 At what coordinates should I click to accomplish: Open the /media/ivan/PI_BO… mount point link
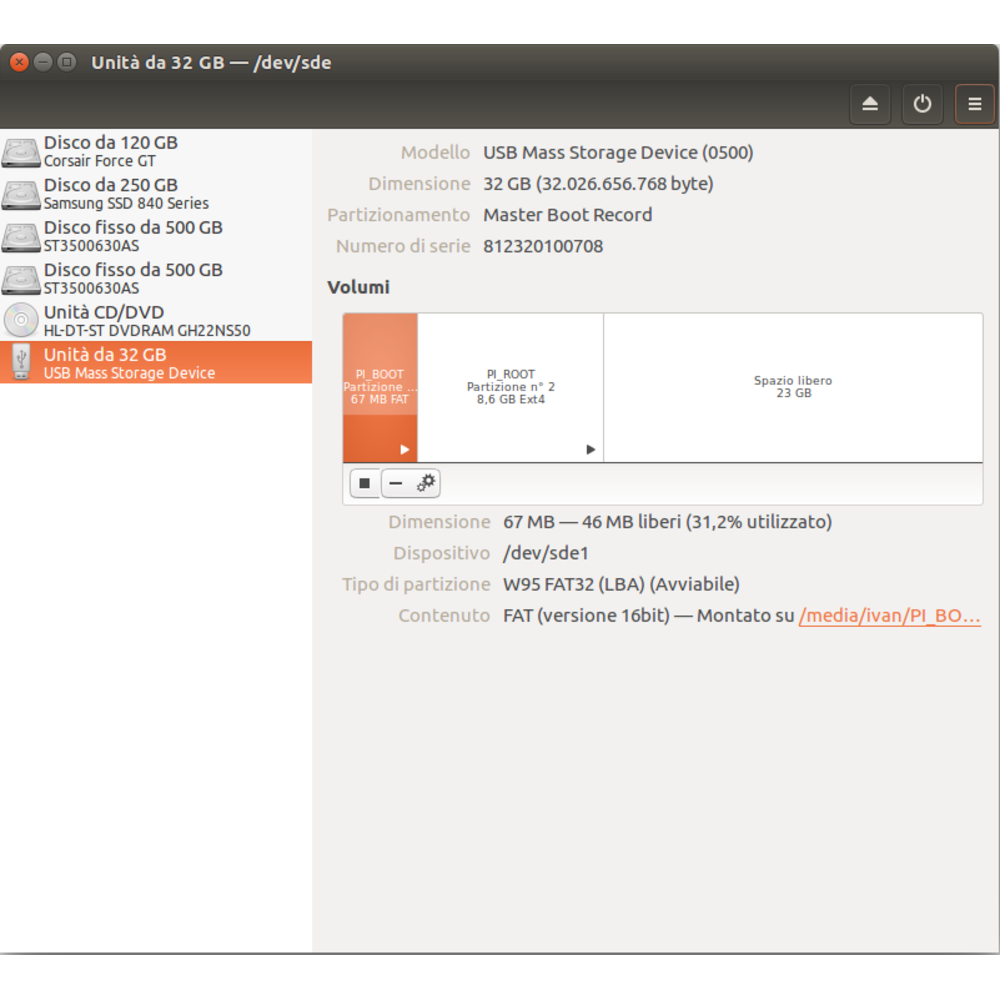pyautogui.click(x=889, y=616)
